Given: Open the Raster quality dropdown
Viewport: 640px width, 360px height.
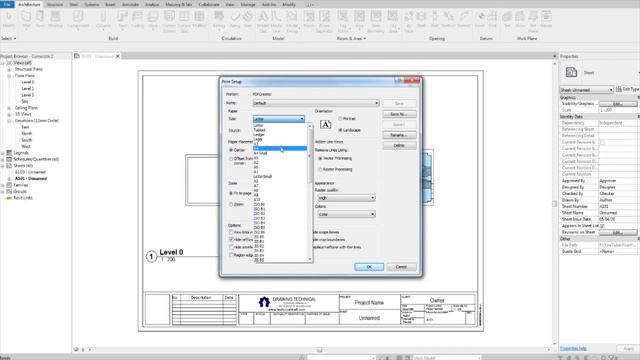Looking at the screenshot, I should click(346, 198).
